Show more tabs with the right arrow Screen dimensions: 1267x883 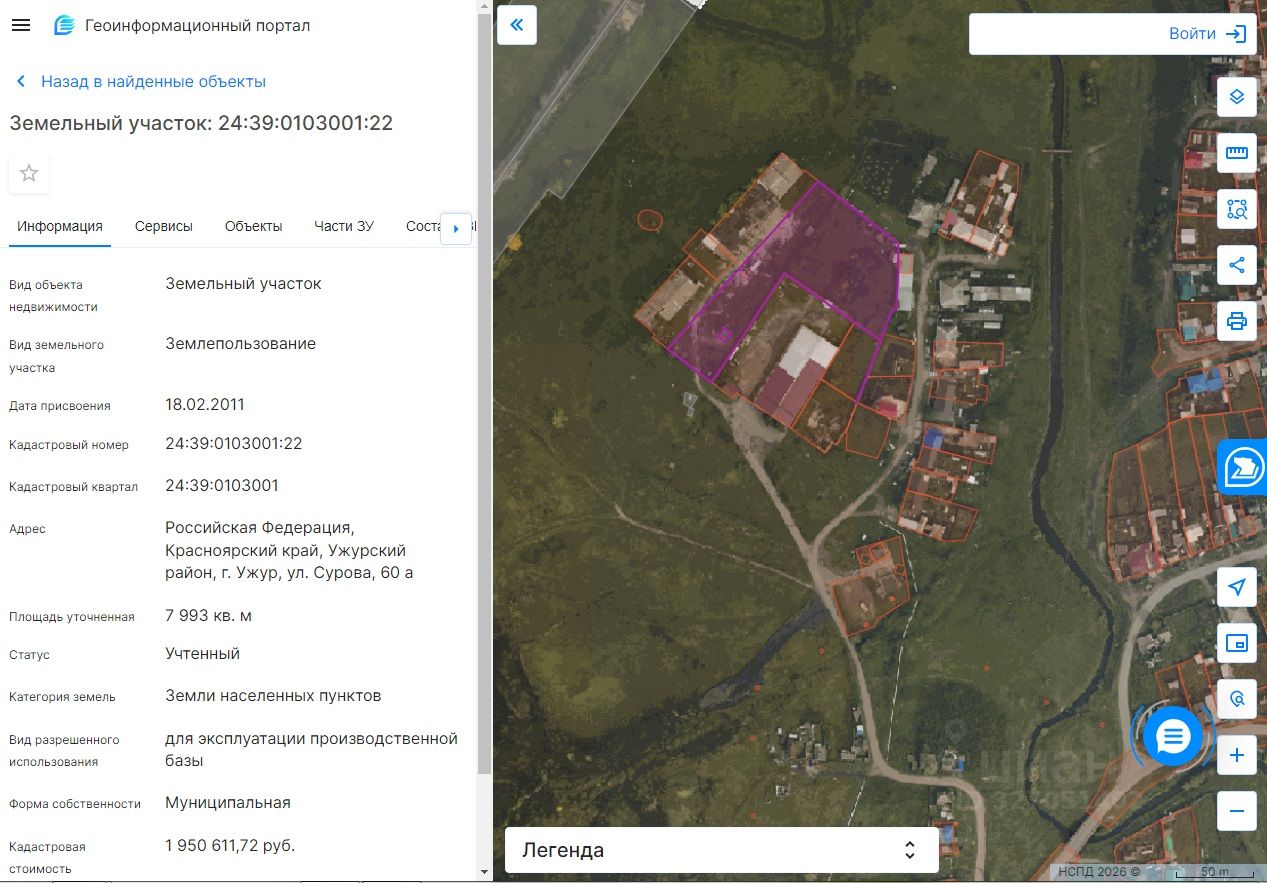point(456,228)
